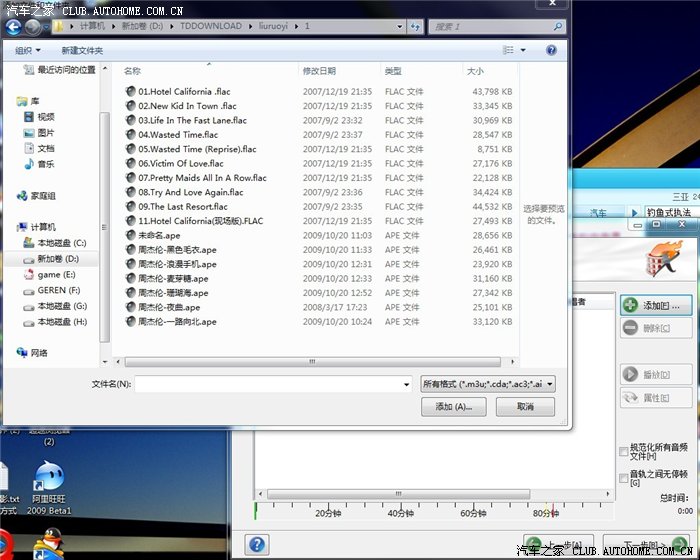Viewport: 700px width, 560px height.
Task: Click the green add (添加) button icon
Action: tap(630, 304)
